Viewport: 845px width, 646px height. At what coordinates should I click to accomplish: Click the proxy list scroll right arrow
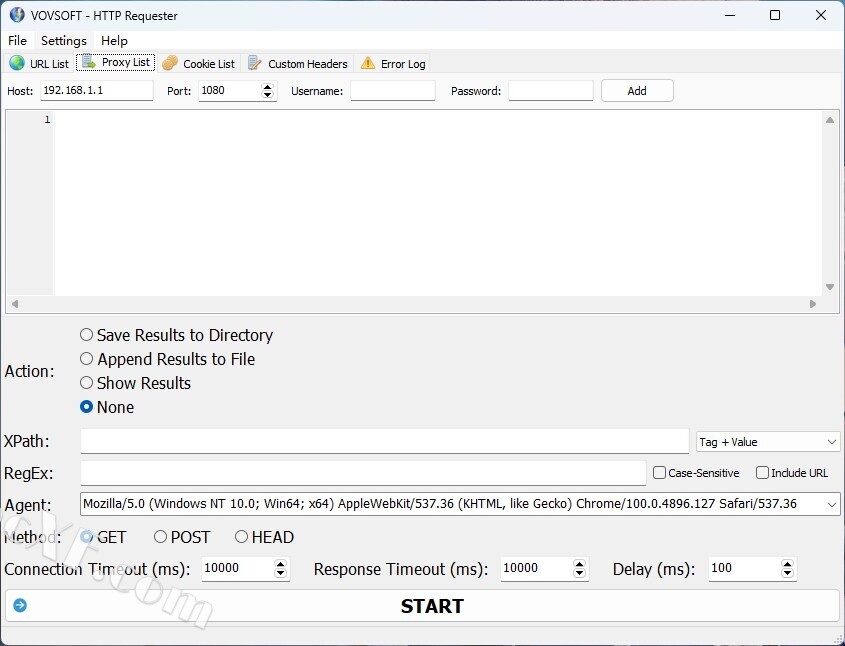pyautogui.click(x=813, y=304)
